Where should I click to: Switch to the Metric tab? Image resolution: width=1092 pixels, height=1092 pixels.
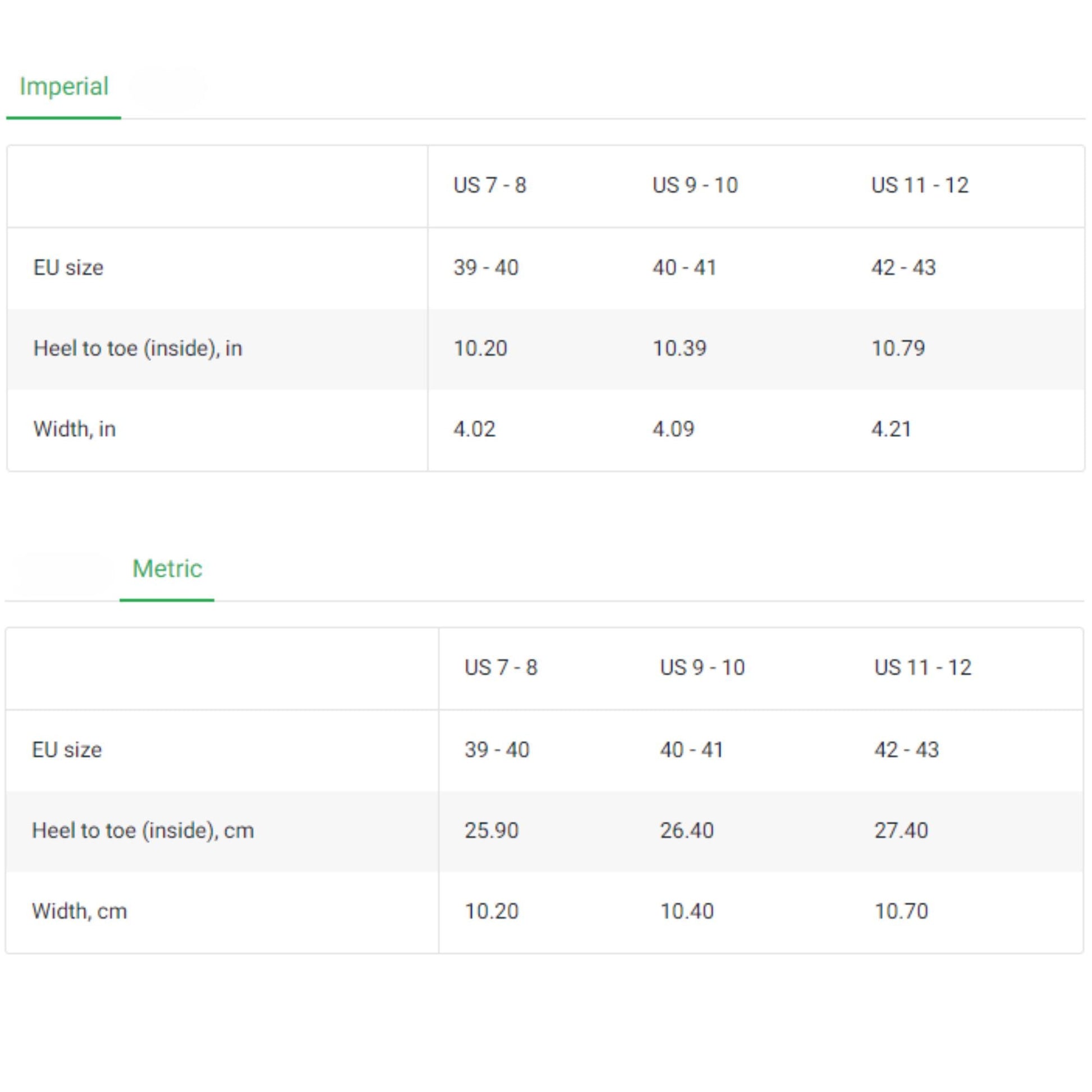coord(167,568)
